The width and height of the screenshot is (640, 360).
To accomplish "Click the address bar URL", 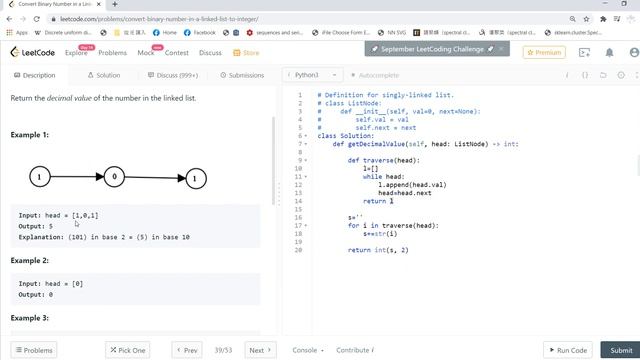I will pos(159,19).
